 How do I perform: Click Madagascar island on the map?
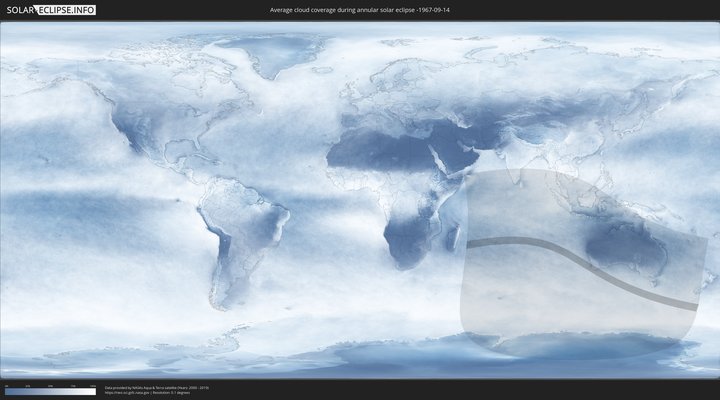point(456,237)
